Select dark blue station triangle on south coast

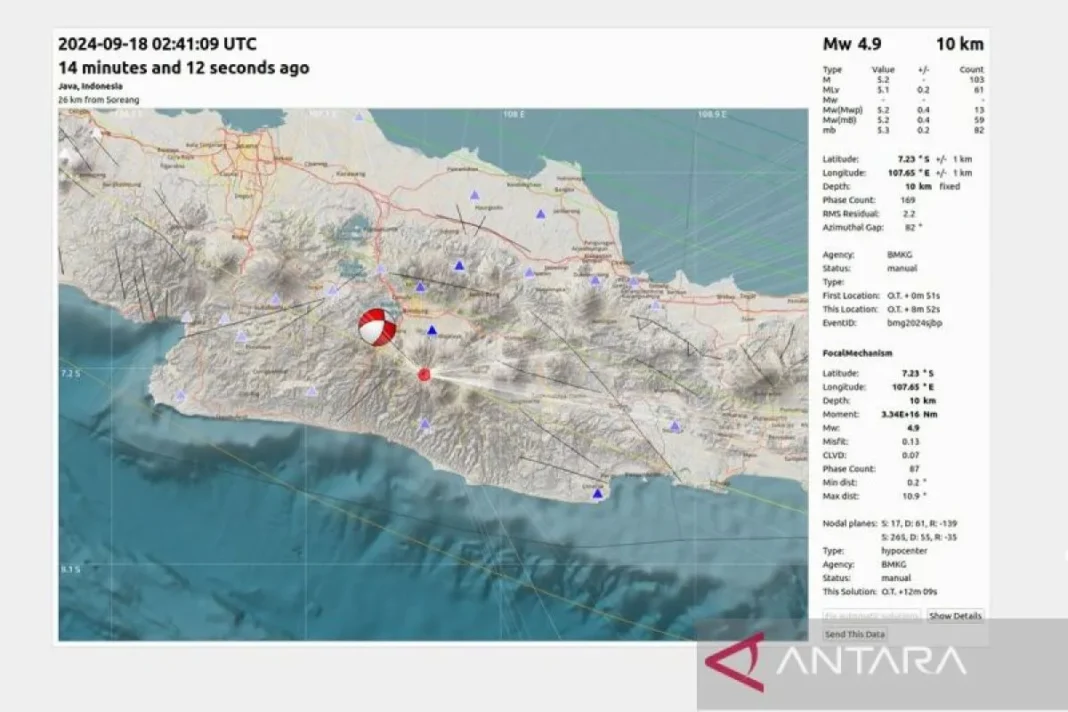[597, 493]
